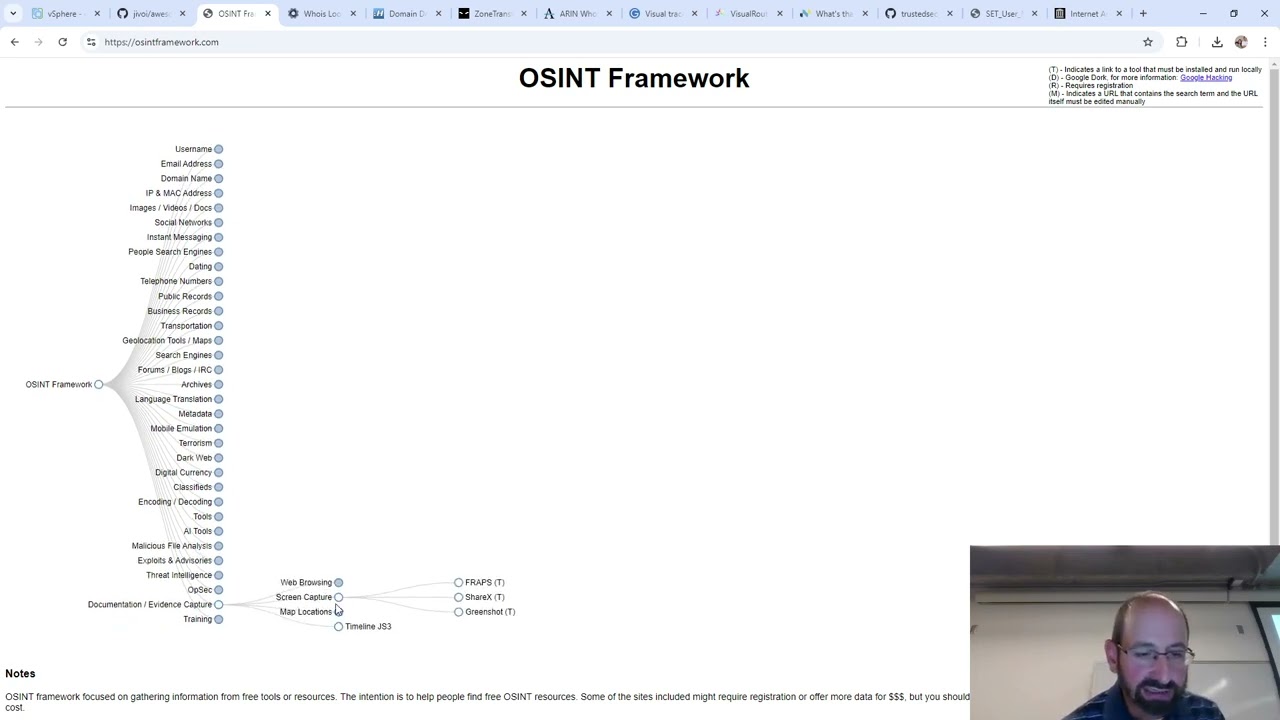Screen dimensions: 1280x720
Task: Click the Forums / Blogs / IRC label
Action: tap(175, 370)
